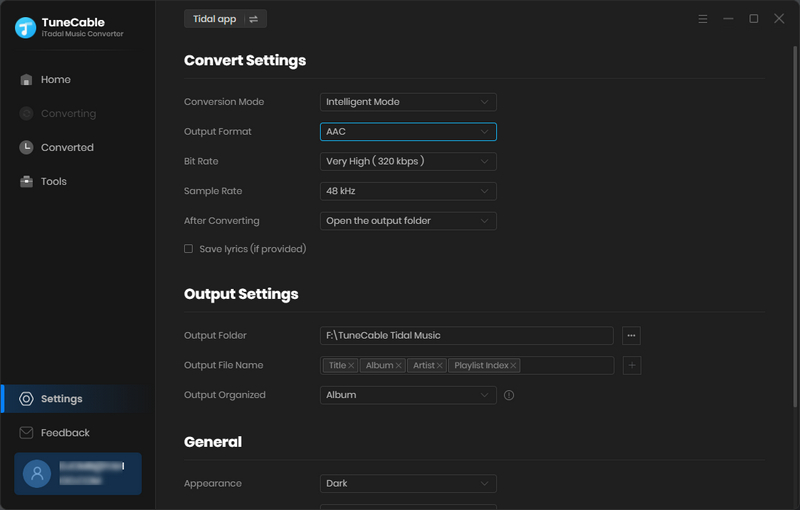Open the Sample Rate 48 kHz dropdown

(x=408, y=191)
